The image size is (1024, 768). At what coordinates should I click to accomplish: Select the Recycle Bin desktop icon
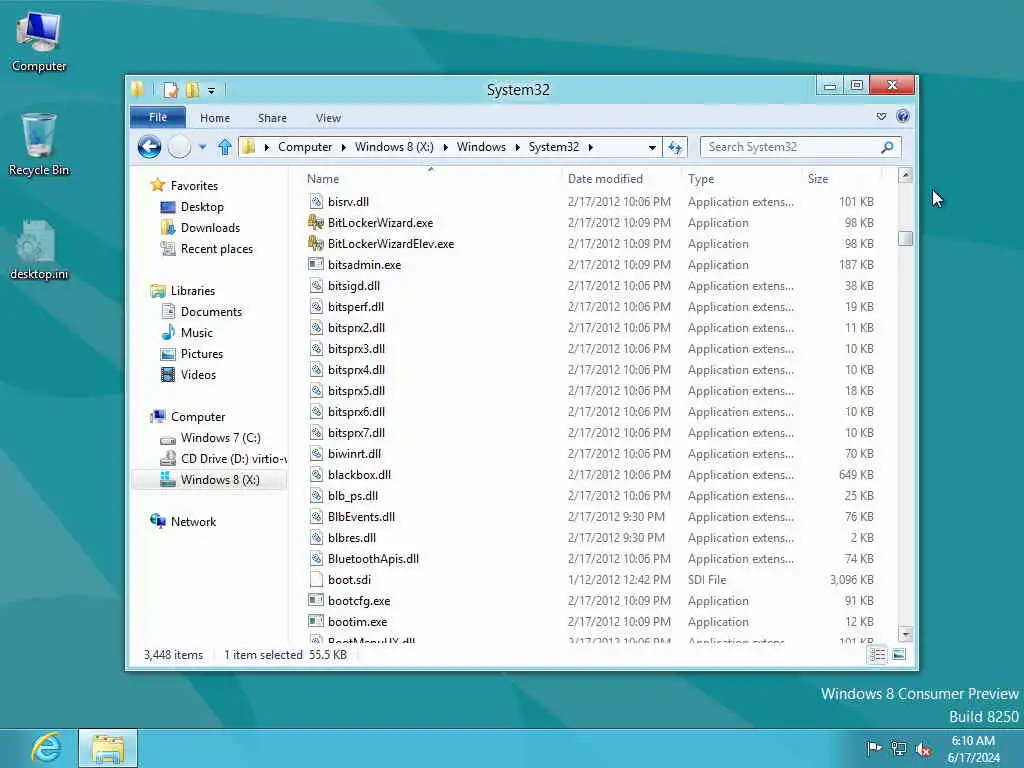pos(39,145)
